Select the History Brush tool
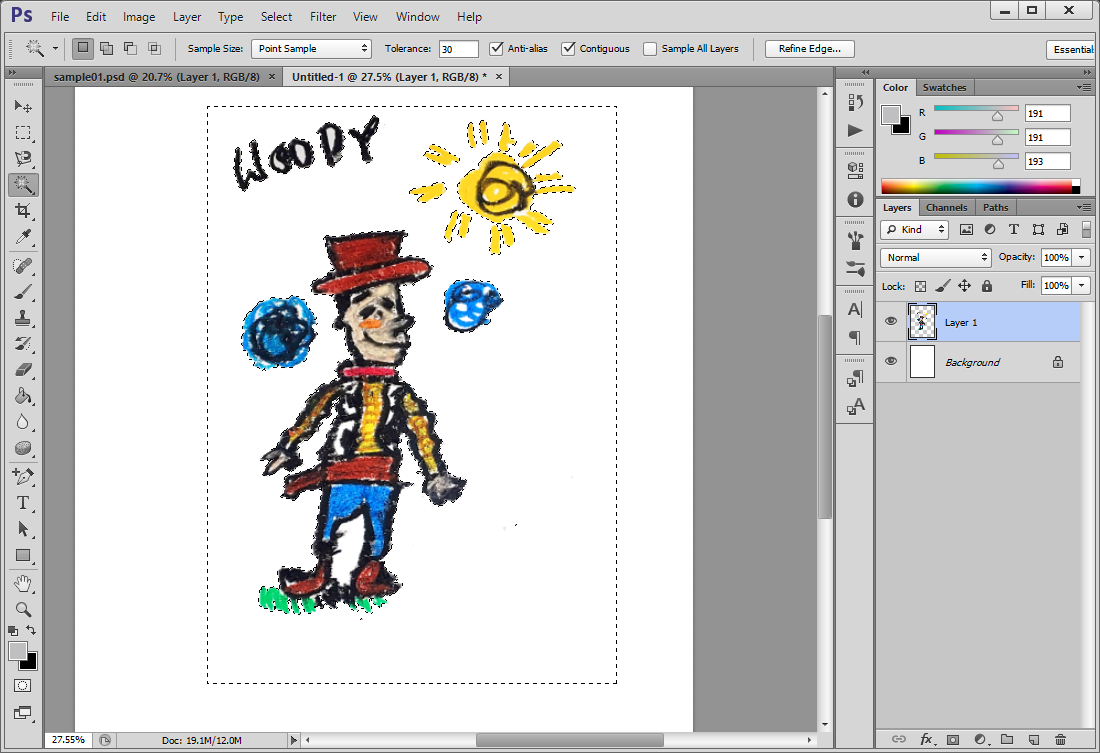The image size is (1100, 753). tap(23, 344)
